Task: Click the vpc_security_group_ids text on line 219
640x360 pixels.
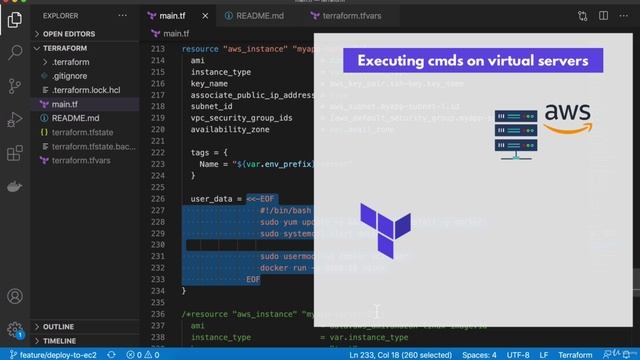Action: pos(241,118)
